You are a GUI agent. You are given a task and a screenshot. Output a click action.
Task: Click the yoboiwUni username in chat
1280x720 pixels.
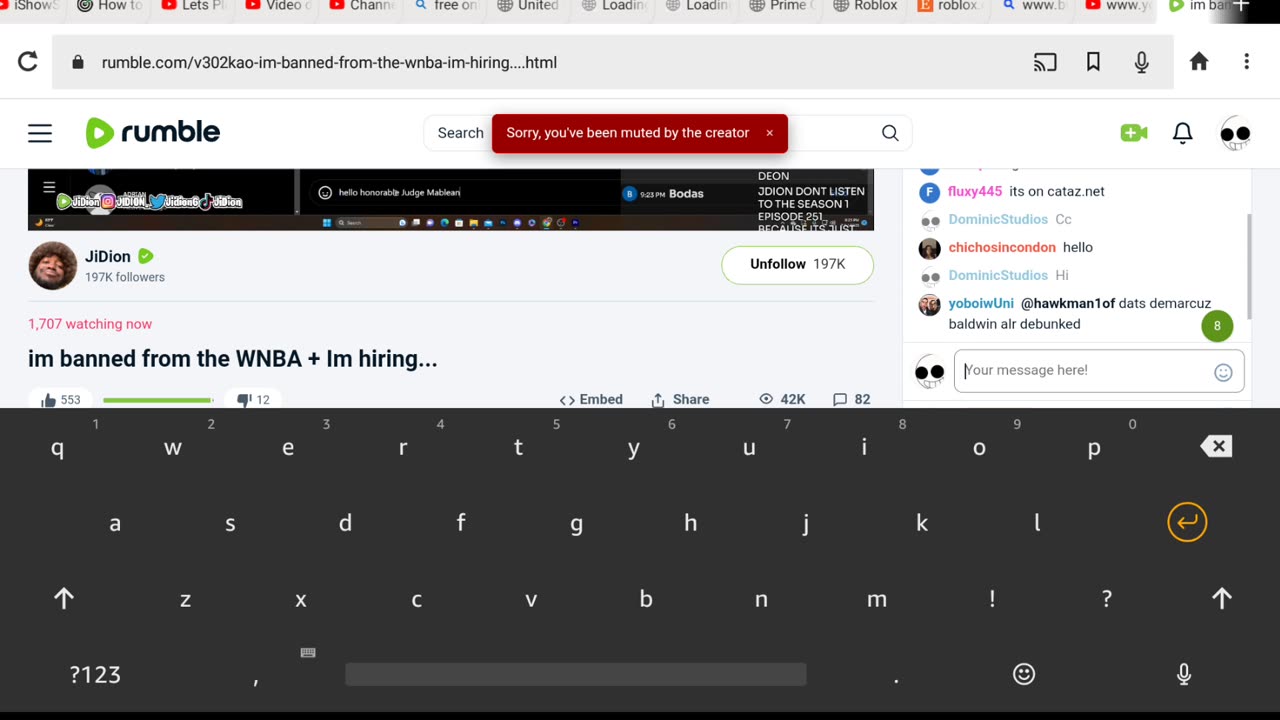[x=981, y=303]
